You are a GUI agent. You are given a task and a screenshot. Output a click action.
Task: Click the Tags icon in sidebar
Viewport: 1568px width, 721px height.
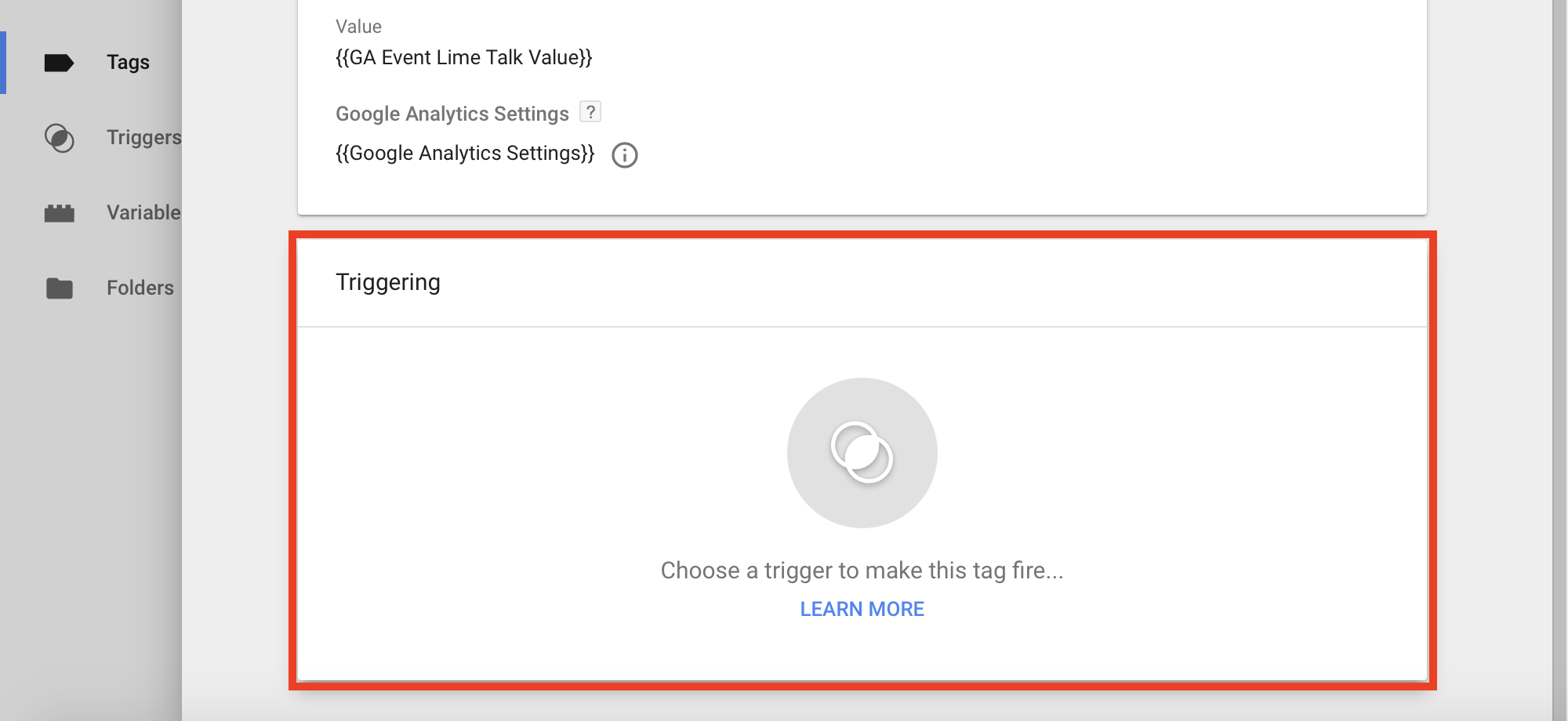click(x=59, y=63)
